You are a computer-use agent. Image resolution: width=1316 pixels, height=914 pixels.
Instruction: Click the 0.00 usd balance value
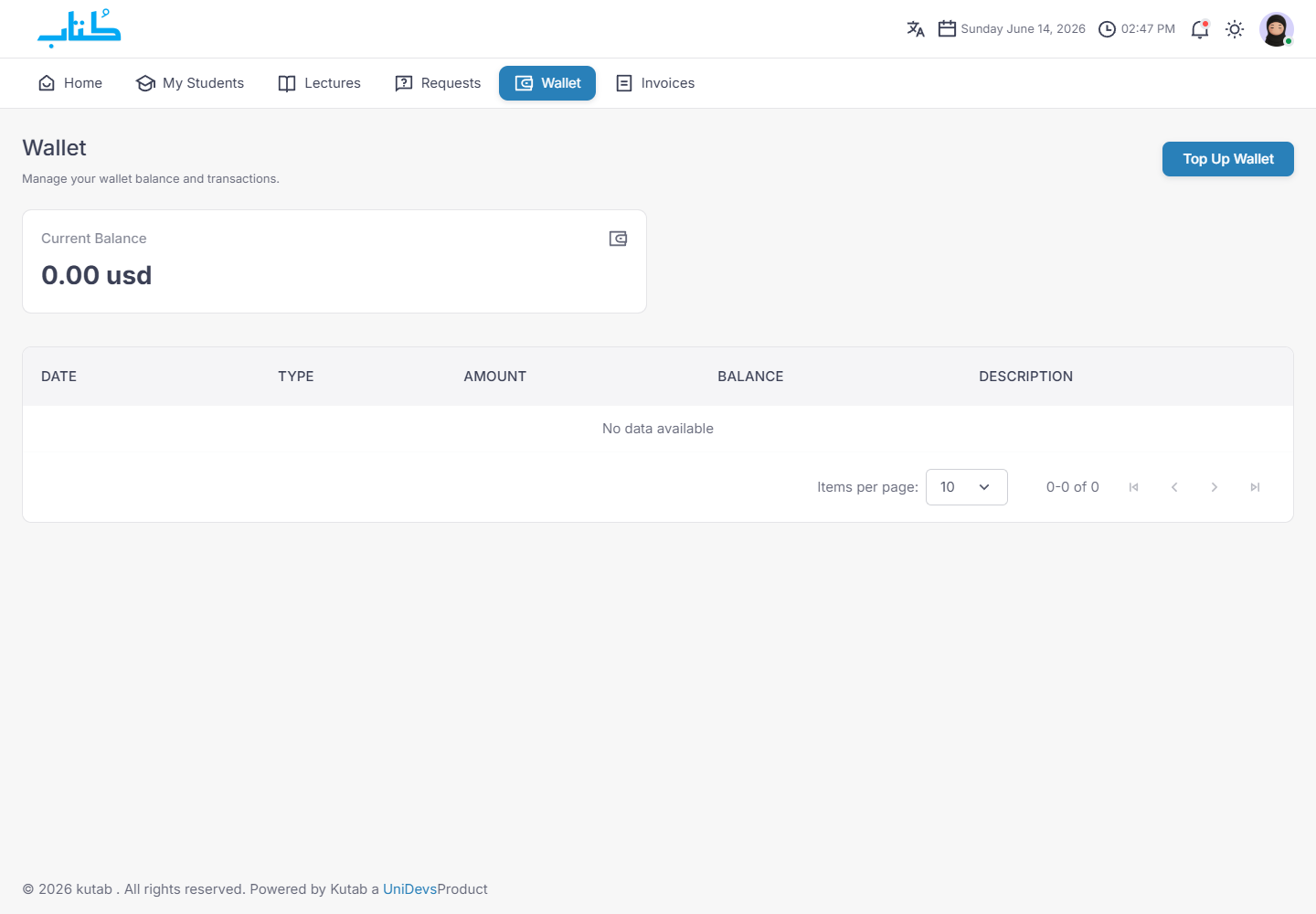click(x=97, y=275)
